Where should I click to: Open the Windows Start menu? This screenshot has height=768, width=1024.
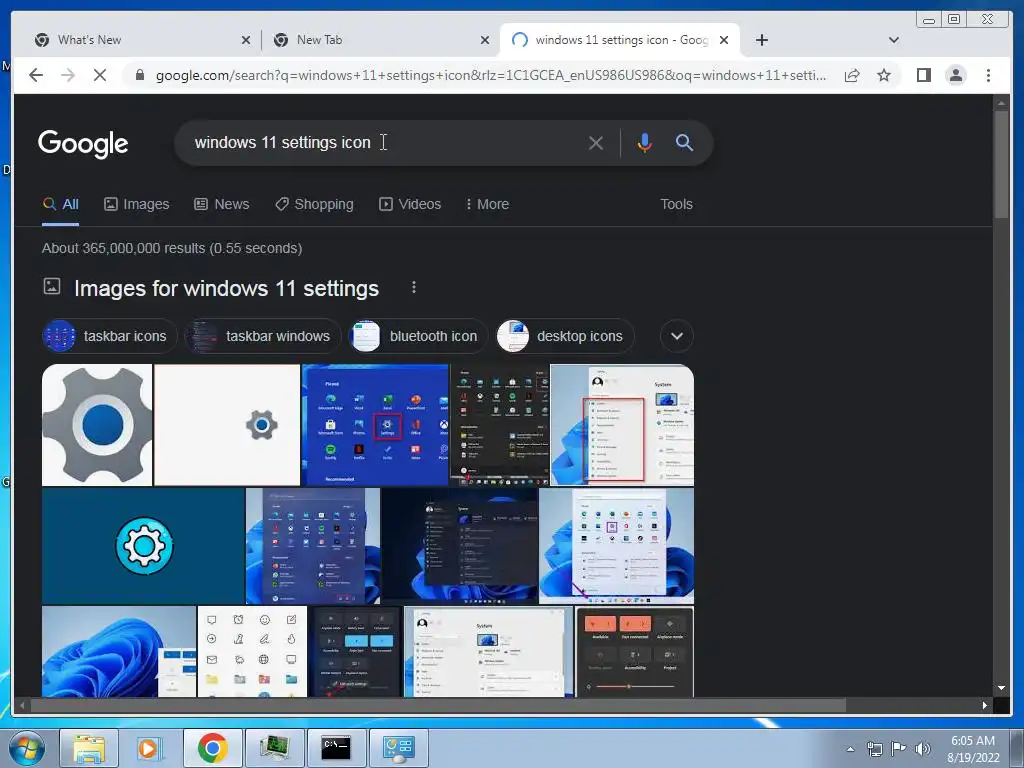pos(26,748)
